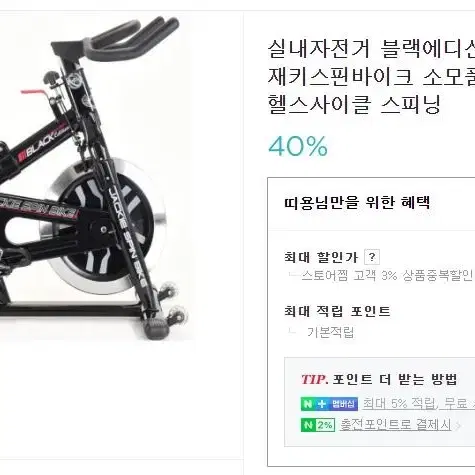The width and height of the screenshot is (475, 475).
Task: Click the N+ 멤버십 badge icon
Action: (x=329, y=404)
